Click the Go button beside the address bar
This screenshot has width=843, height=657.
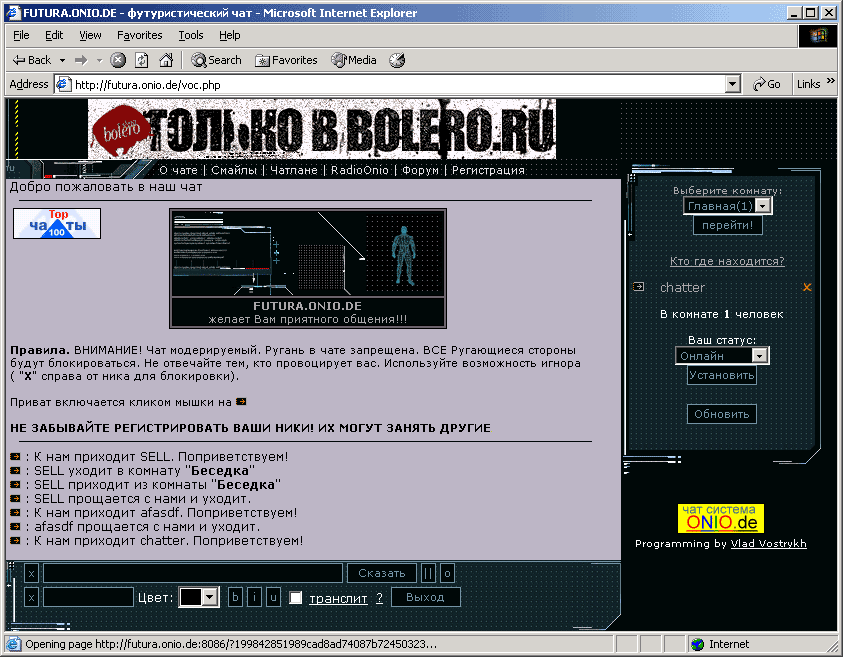tap(767, 84)
